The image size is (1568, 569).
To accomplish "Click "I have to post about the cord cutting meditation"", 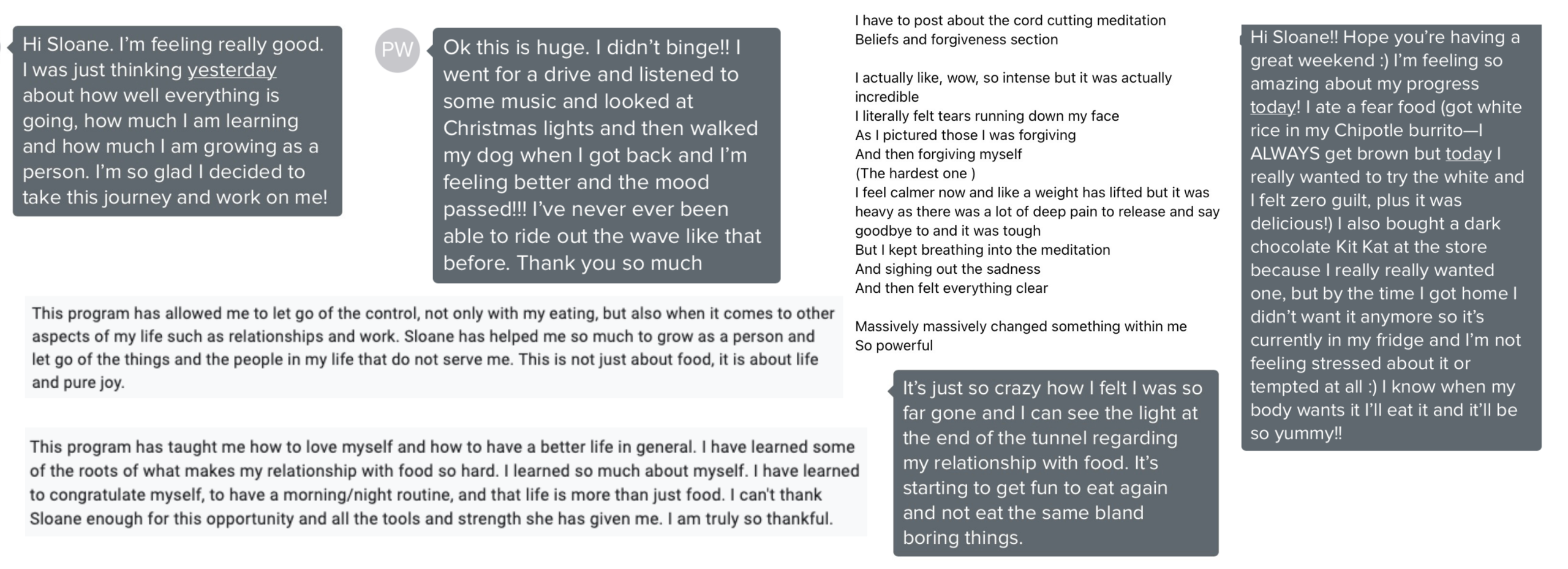I will tap(1010, 20).
